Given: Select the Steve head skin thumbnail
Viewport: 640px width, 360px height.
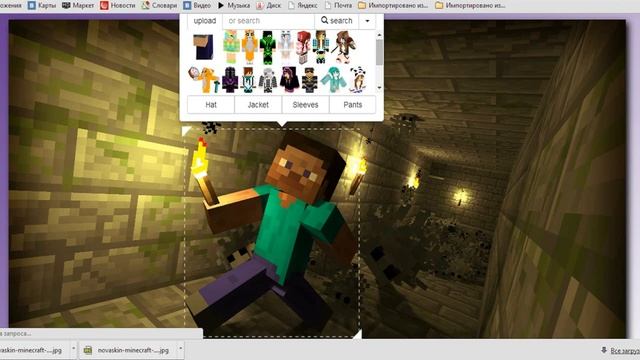Looking at the screenshot, I should pyautogui.click(x=203, y=47).
